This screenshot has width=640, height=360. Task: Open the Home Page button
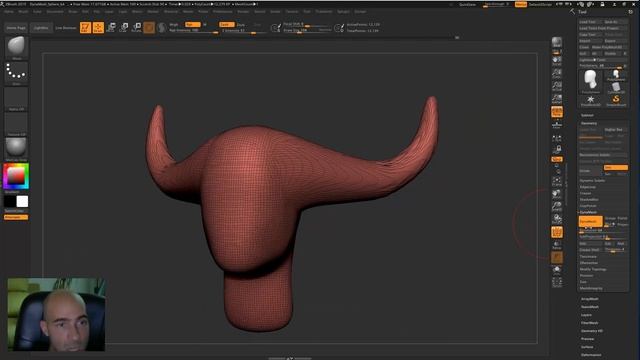coord(16,28)
